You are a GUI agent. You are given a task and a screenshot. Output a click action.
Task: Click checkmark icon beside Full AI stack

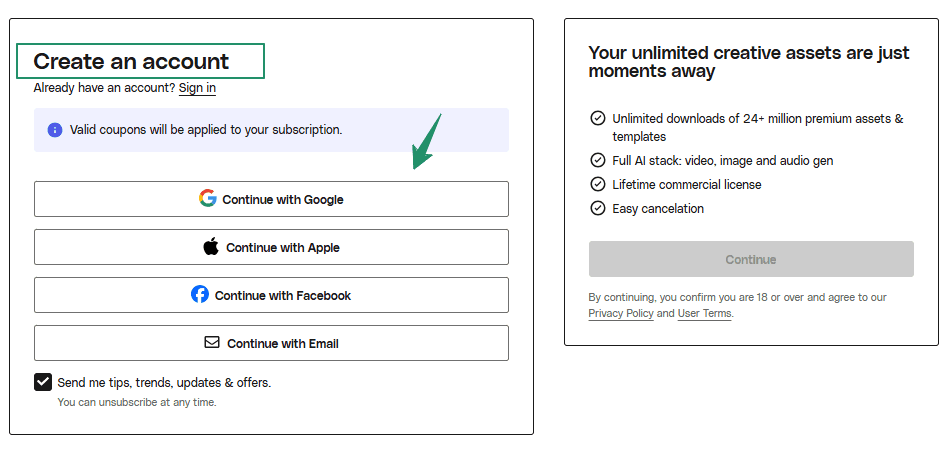point(598,160)
